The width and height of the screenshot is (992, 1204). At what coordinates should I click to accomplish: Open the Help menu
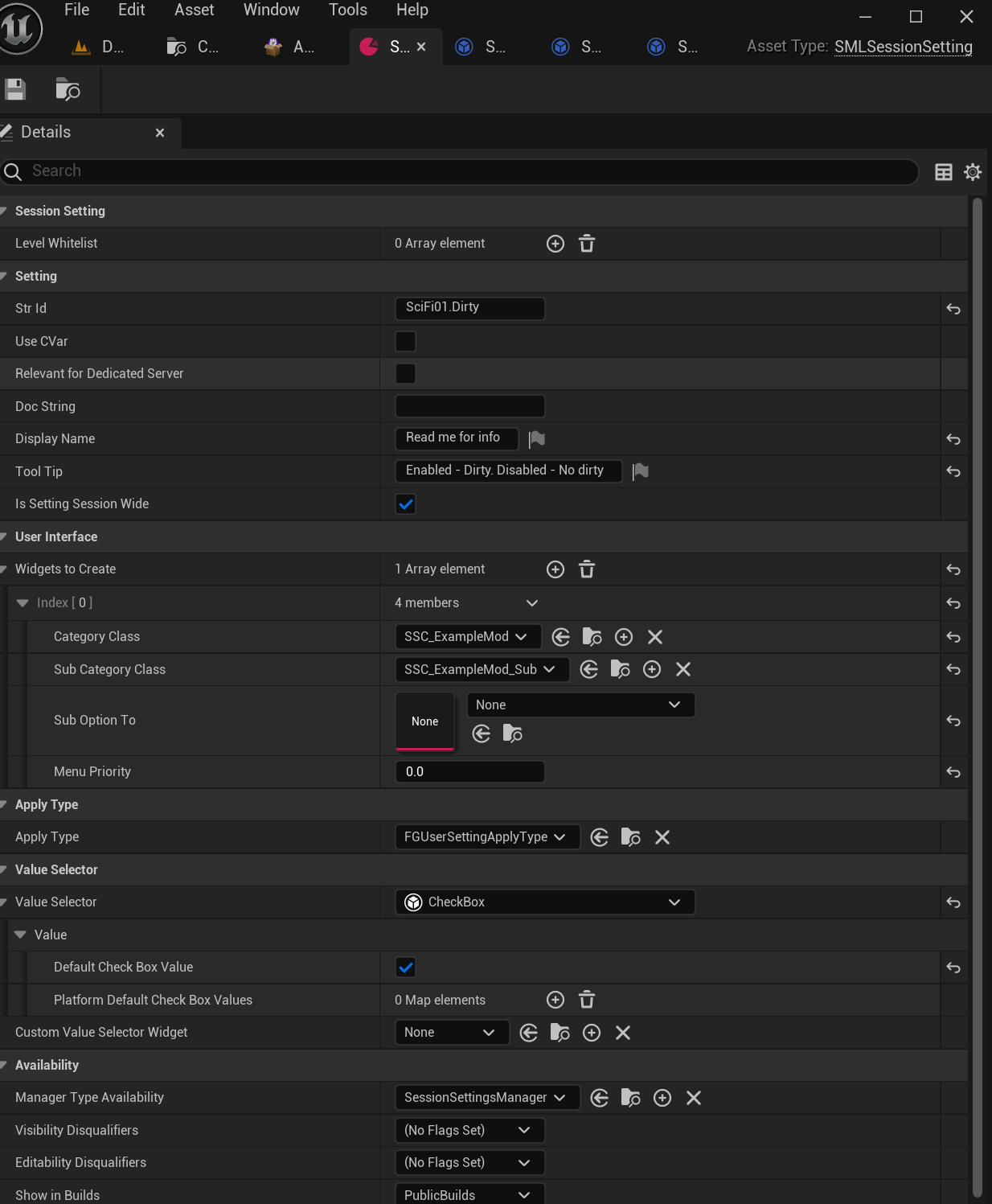[412, 10]
